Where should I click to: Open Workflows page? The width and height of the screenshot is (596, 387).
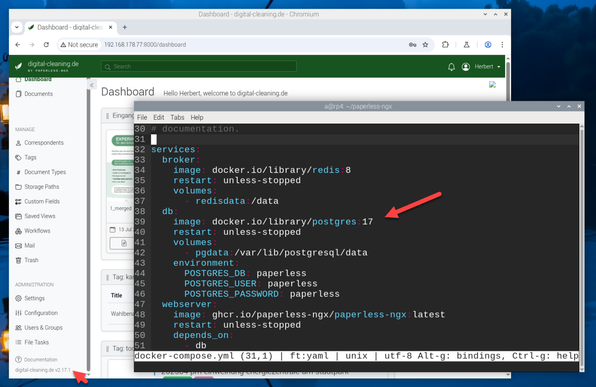click(32, 231)
